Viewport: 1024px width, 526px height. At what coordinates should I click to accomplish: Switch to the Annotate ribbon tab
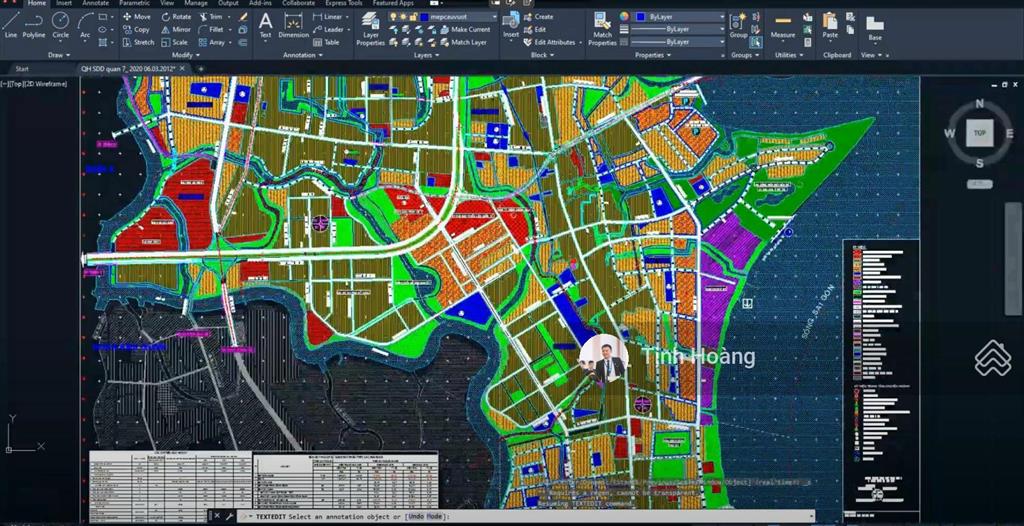coord(95,3)
